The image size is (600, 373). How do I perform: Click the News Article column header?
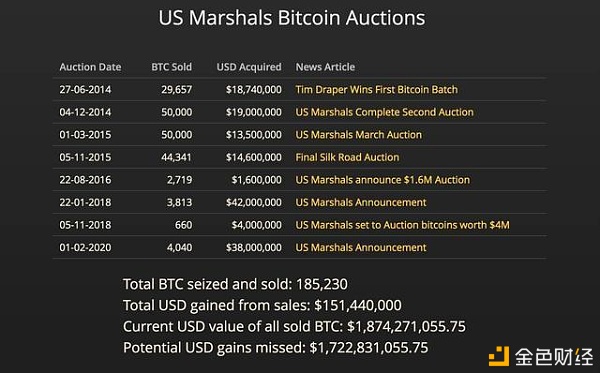point(325,67)
